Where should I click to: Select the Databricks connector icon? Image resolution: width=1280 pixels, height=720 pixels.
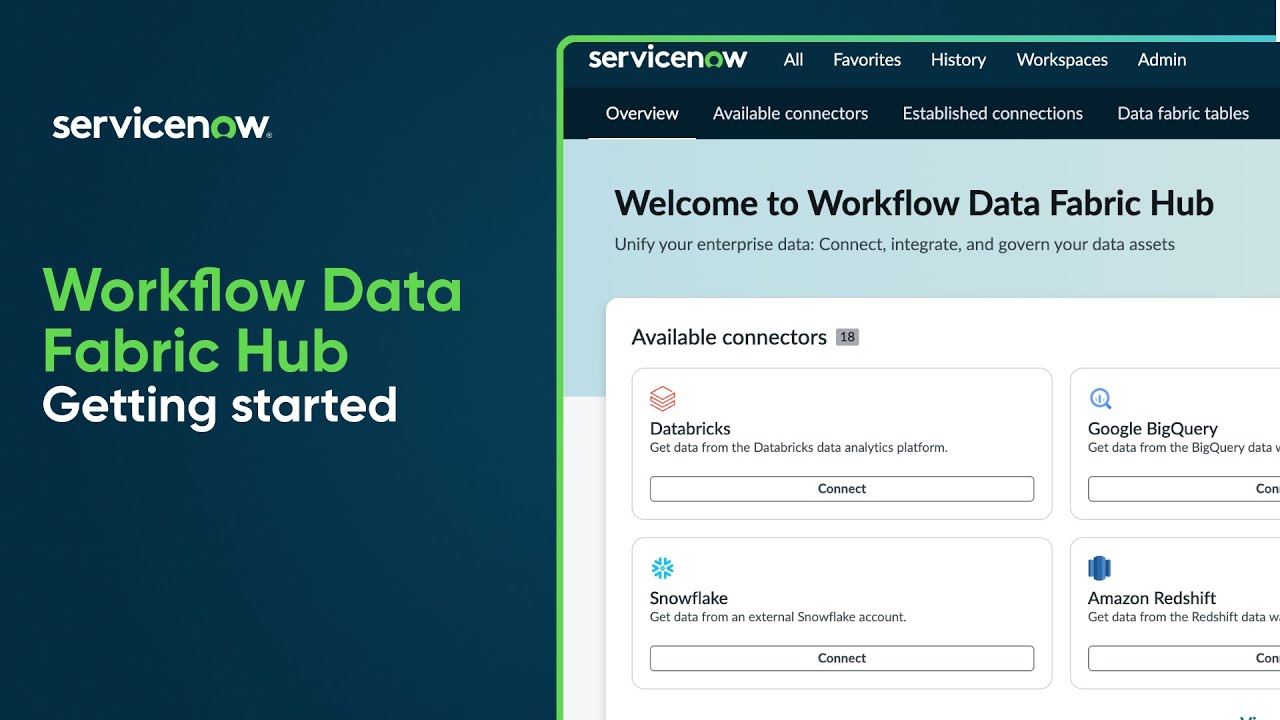(x=662, y=398)
